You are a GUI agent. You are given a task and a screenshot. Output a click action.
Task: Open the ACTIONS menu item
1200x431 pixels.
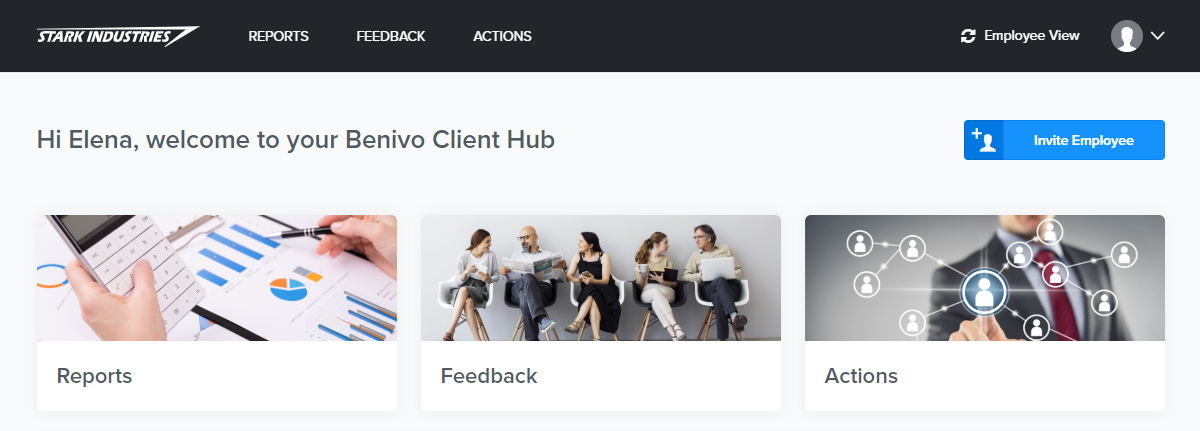coord(502,36)
